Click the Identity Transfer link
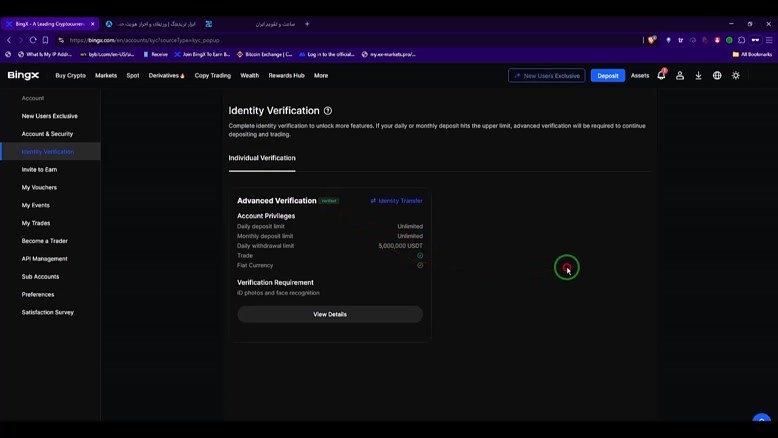The width and height of the screenshot is (778, 438). coord(397,201)
